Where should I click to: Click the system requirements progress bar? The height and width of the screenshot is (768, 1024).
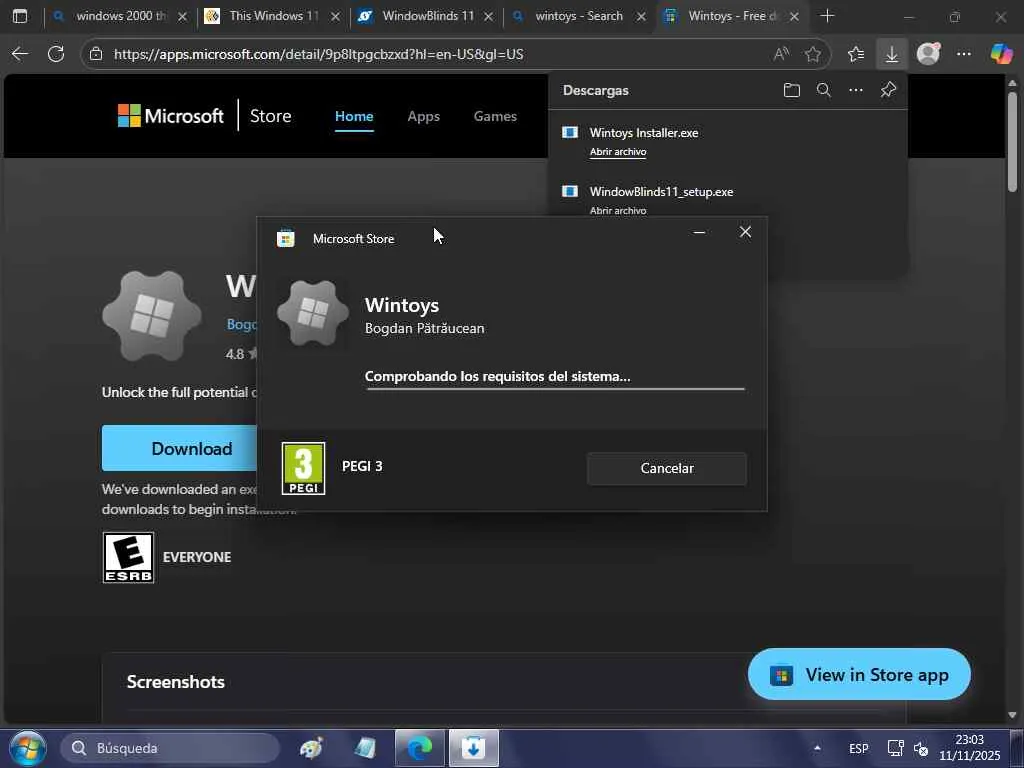(x=555, y=389)
